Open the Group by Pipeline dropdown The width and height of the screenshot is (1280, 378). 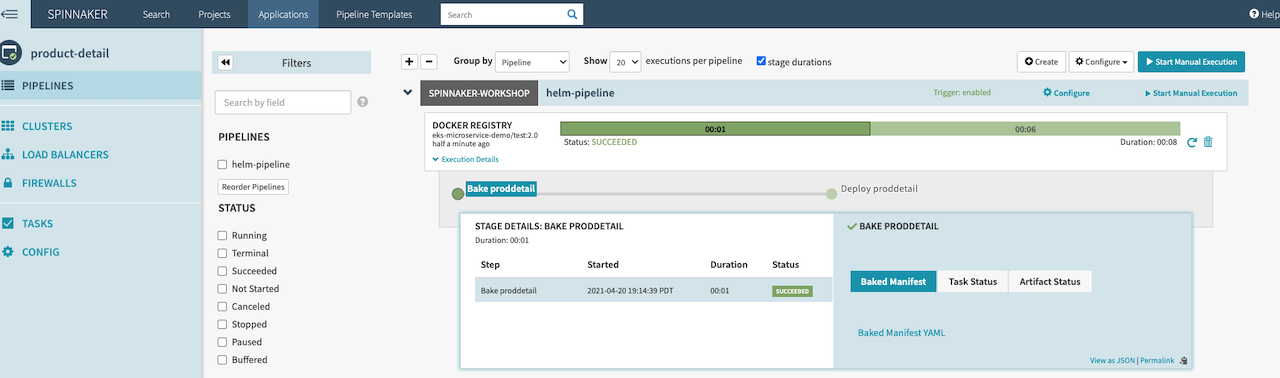(533, 62)
